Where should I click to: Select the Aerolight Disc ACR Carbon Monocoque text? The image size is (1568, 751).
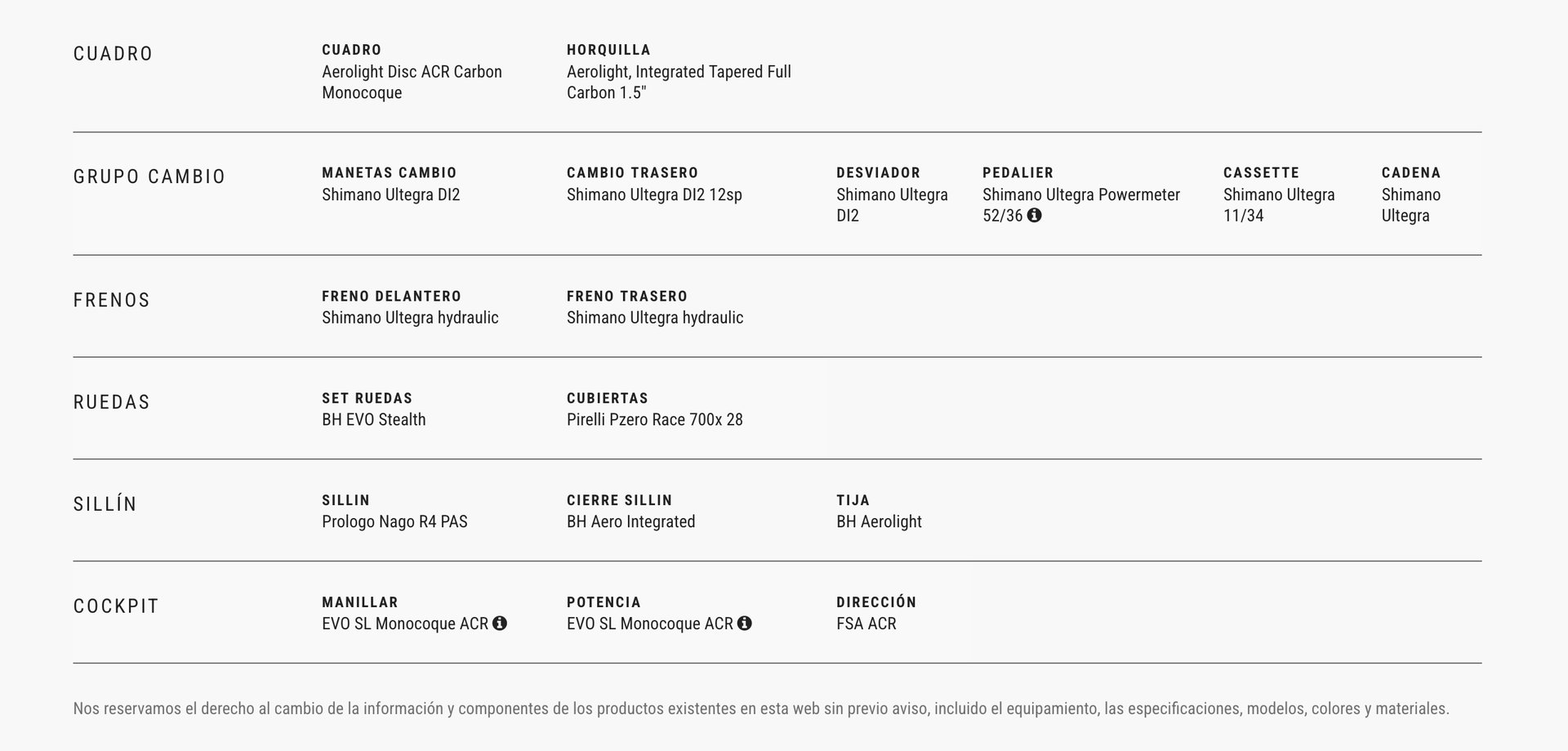[x=412, y=82]
